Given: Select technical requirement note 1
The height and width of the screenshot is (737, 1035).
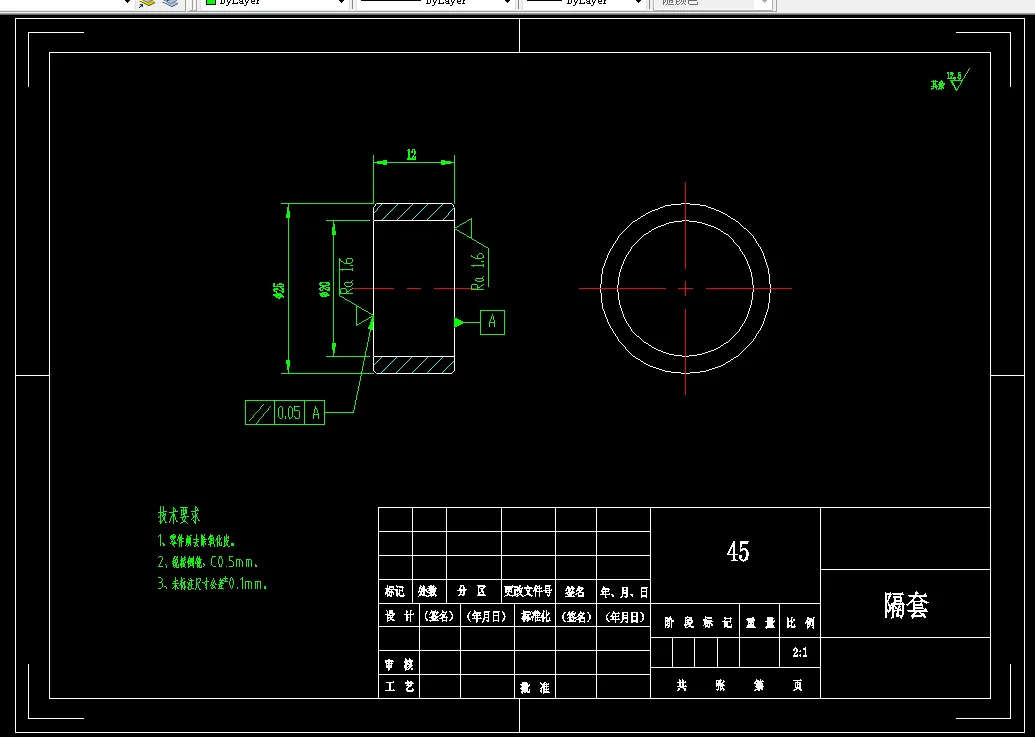Looking at the screenshot, I should coord(197,541).
